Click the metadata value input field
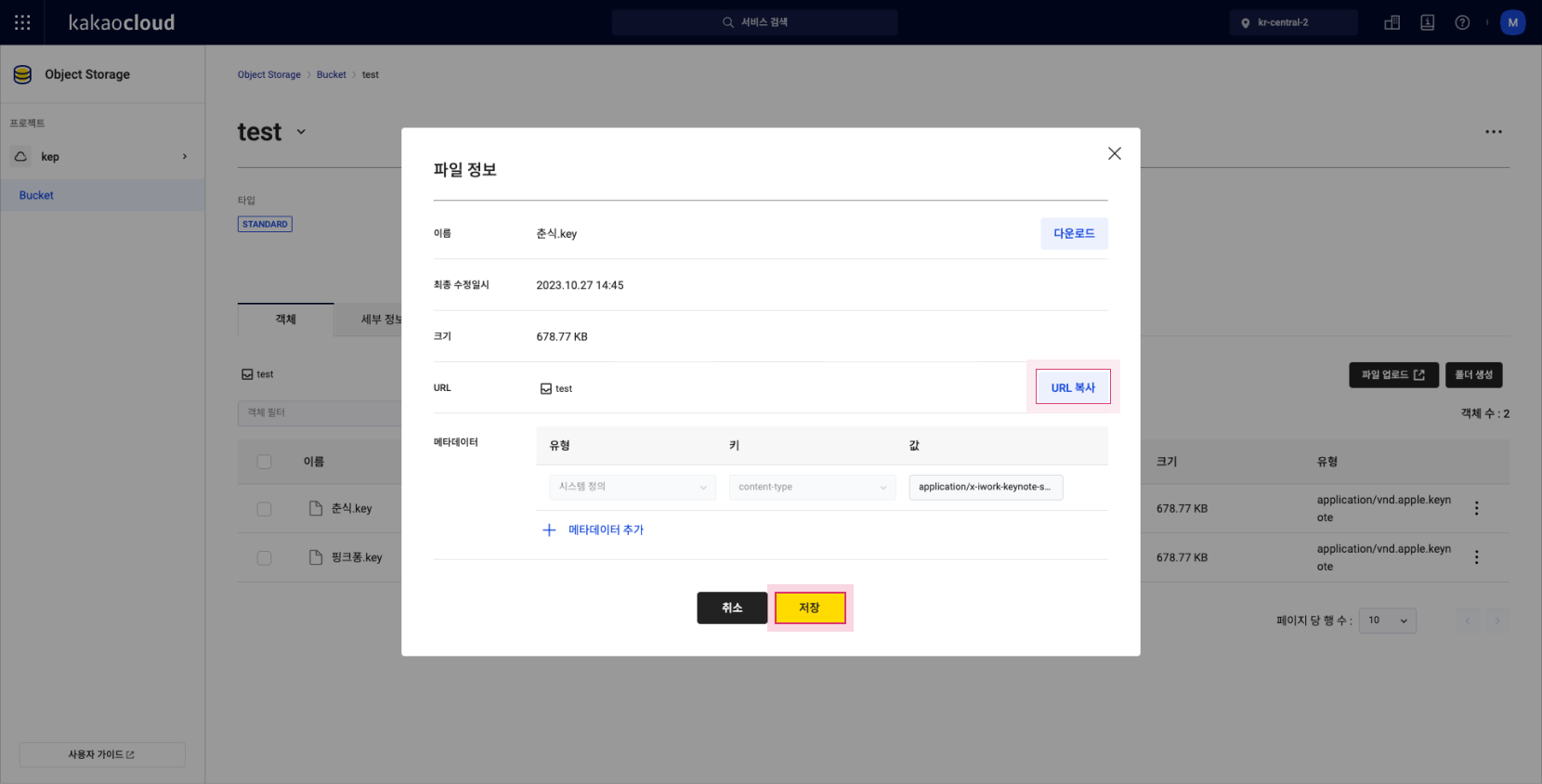This screenshot has width=1542, height=784. [x=986, y=487]
